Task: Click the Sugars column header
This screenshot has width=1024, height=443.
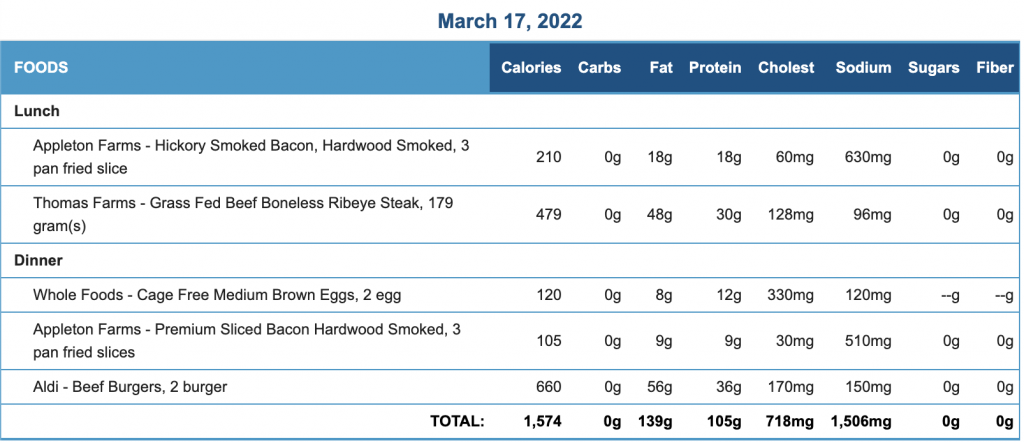Action: [934, 67]
